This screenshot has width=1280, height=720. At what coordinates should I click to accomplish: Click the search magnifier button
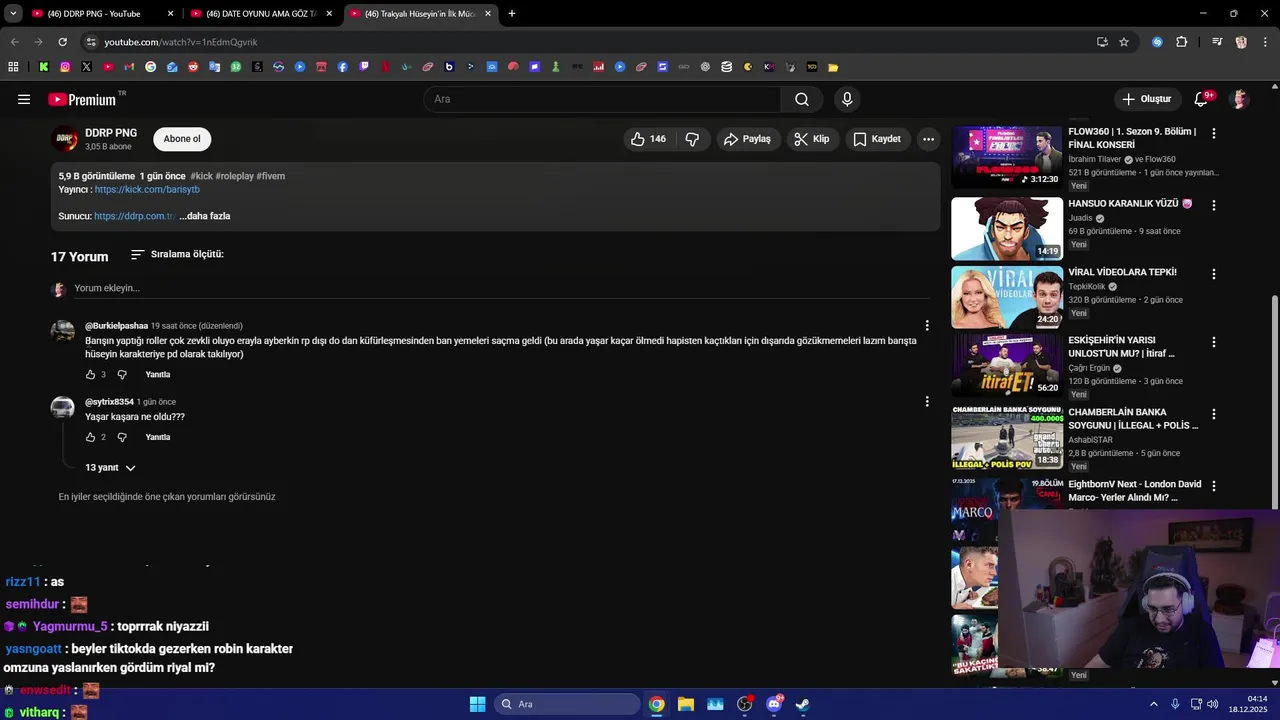tap(802, 99)
